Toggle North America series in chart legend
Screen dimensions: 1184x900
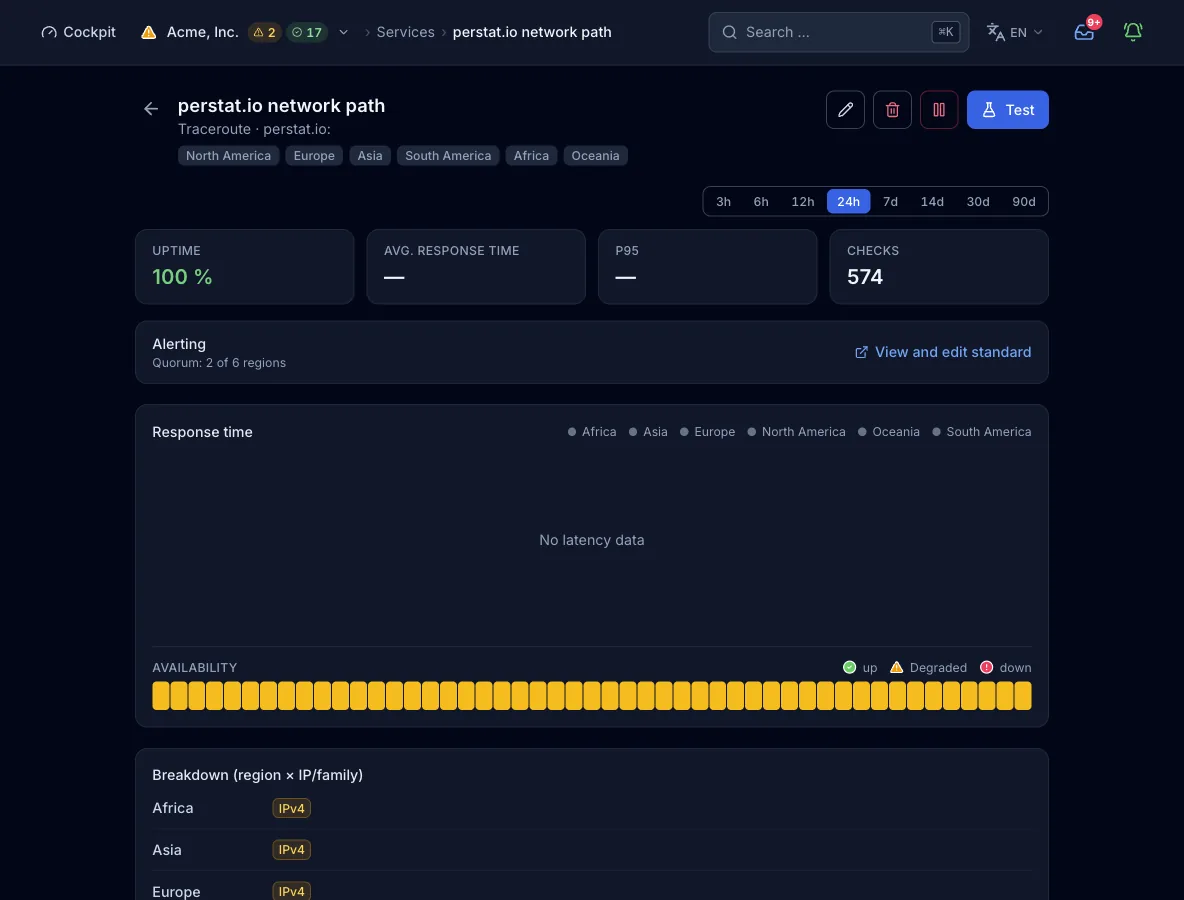(x=797, y=432)
